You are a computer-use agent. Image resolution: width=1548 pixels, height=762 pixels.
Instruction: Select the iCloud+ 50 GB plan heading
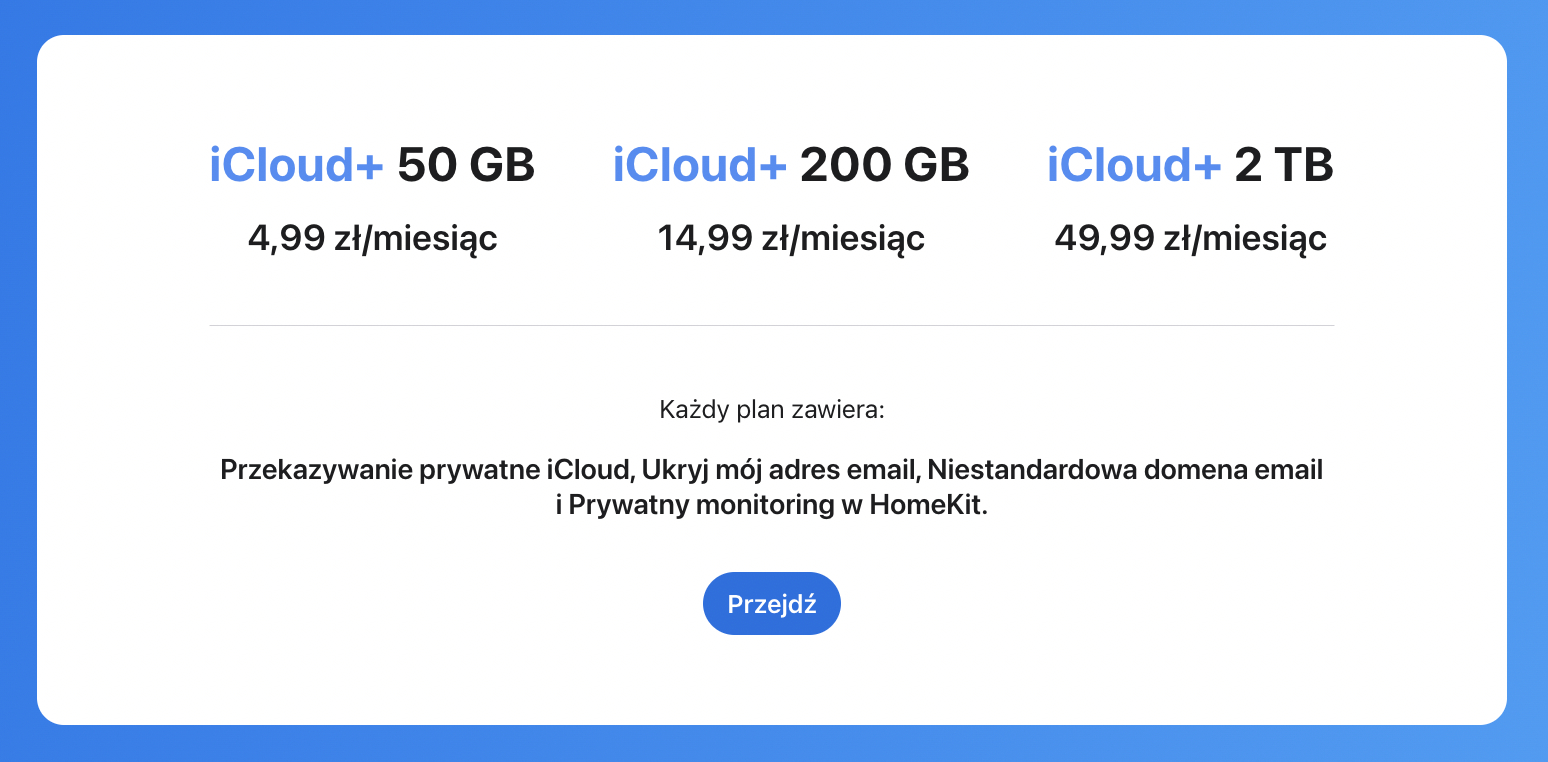point(372,165)
